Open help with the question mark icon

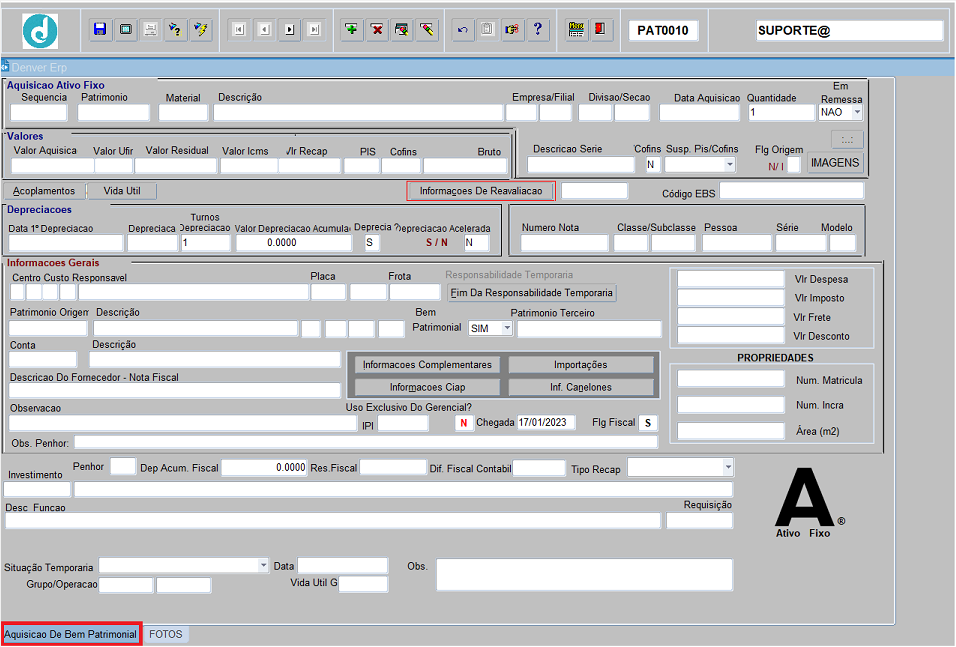point(538,29)
